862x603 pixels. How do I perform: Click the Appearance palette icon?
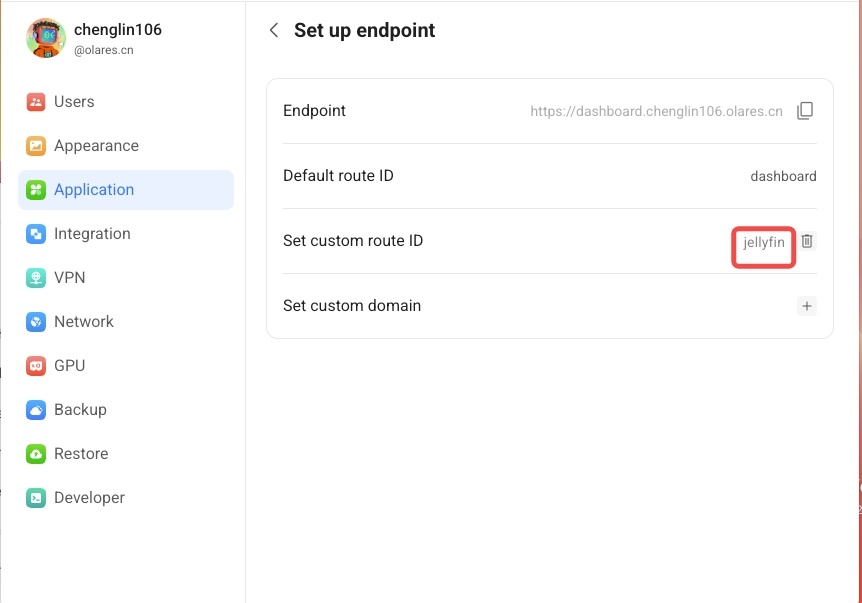pyautogui.click(x=36, y=146)
